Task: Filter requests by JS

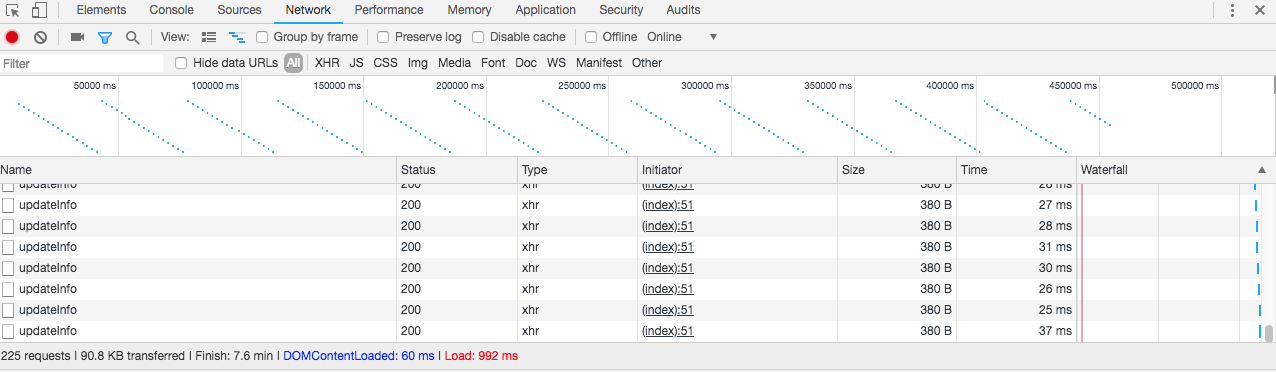Action: coord(356,63)
